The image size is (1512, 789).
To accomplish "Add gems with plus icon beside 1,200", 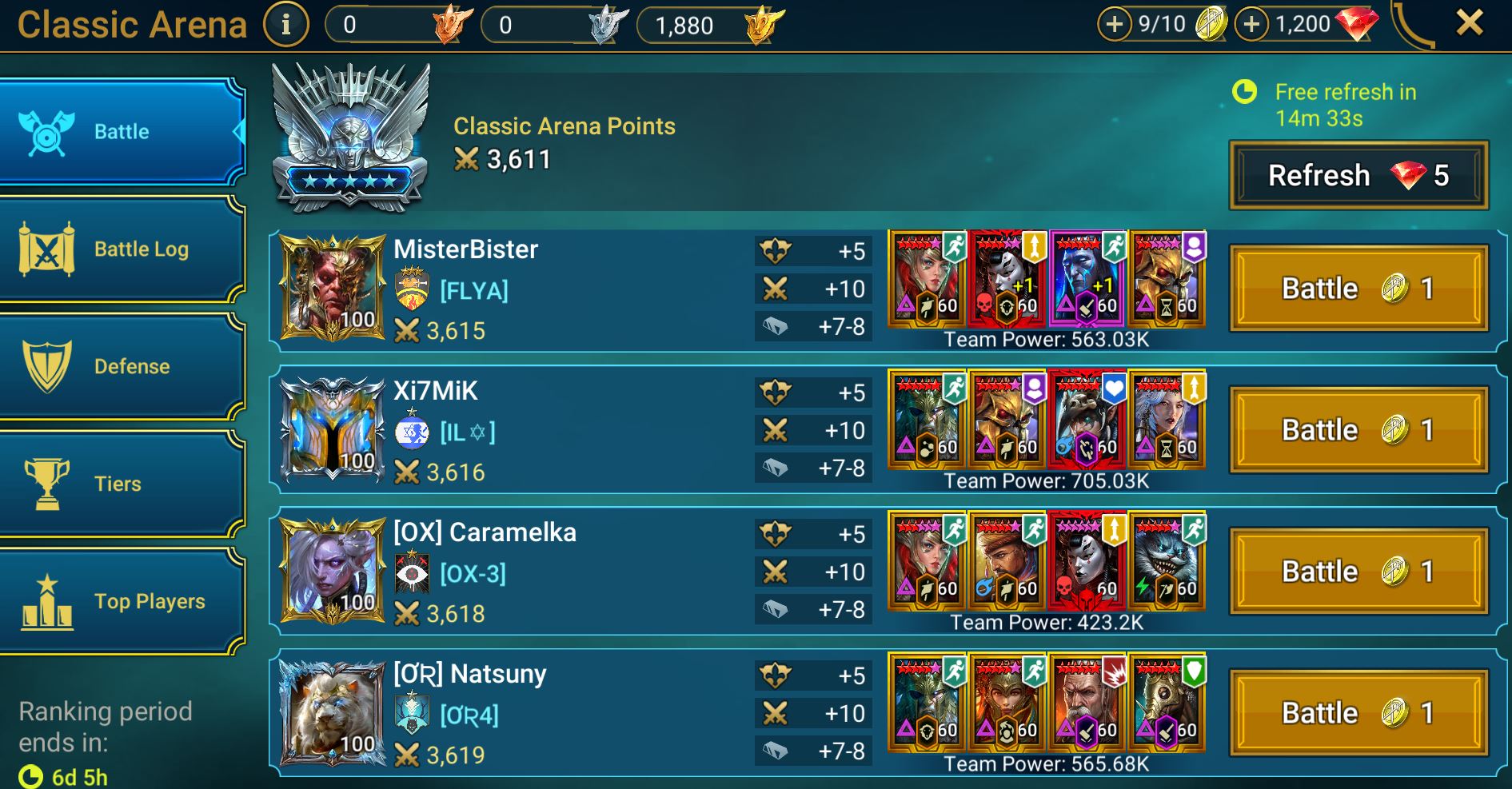I will tap(1251, 25).
